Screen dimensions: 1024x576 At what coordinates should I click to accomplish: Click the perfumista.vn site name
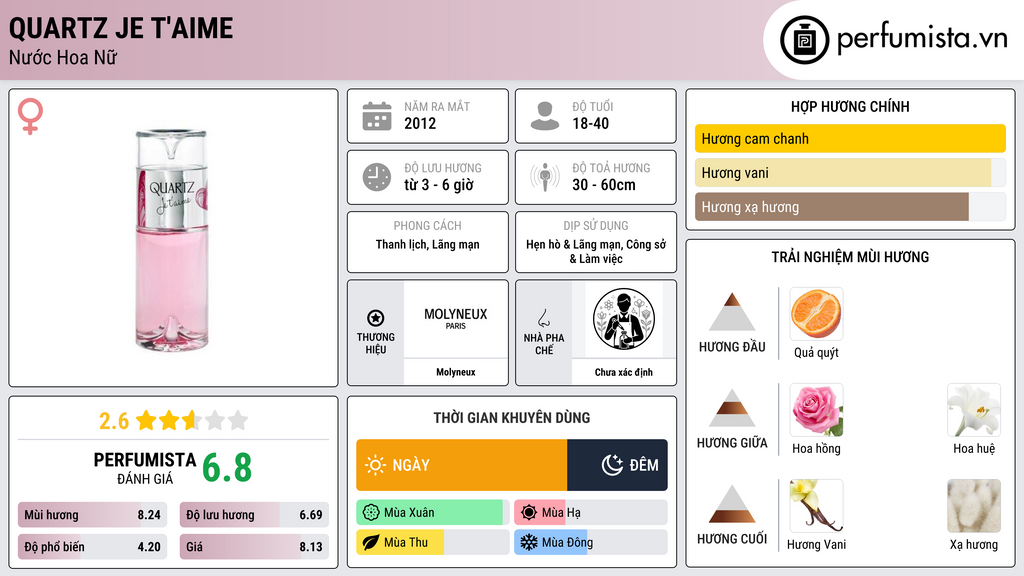click(x=922, y=39)
